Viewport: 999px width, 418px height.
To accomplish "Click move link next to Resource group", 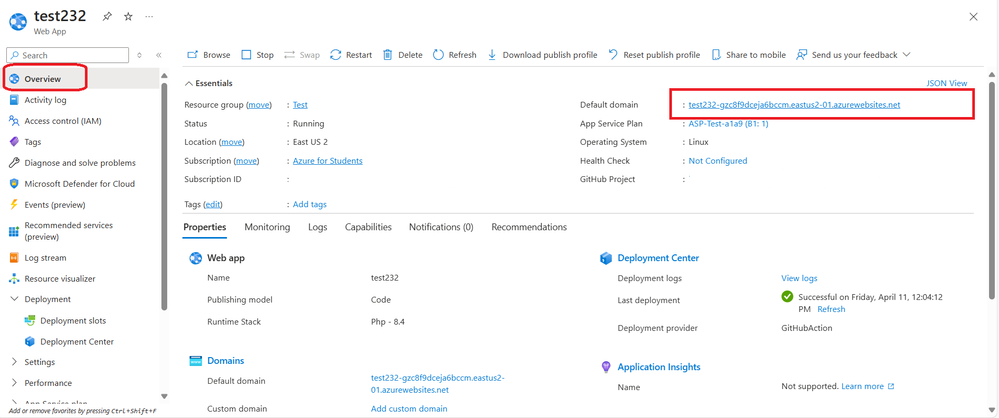I will click(259, 105).
